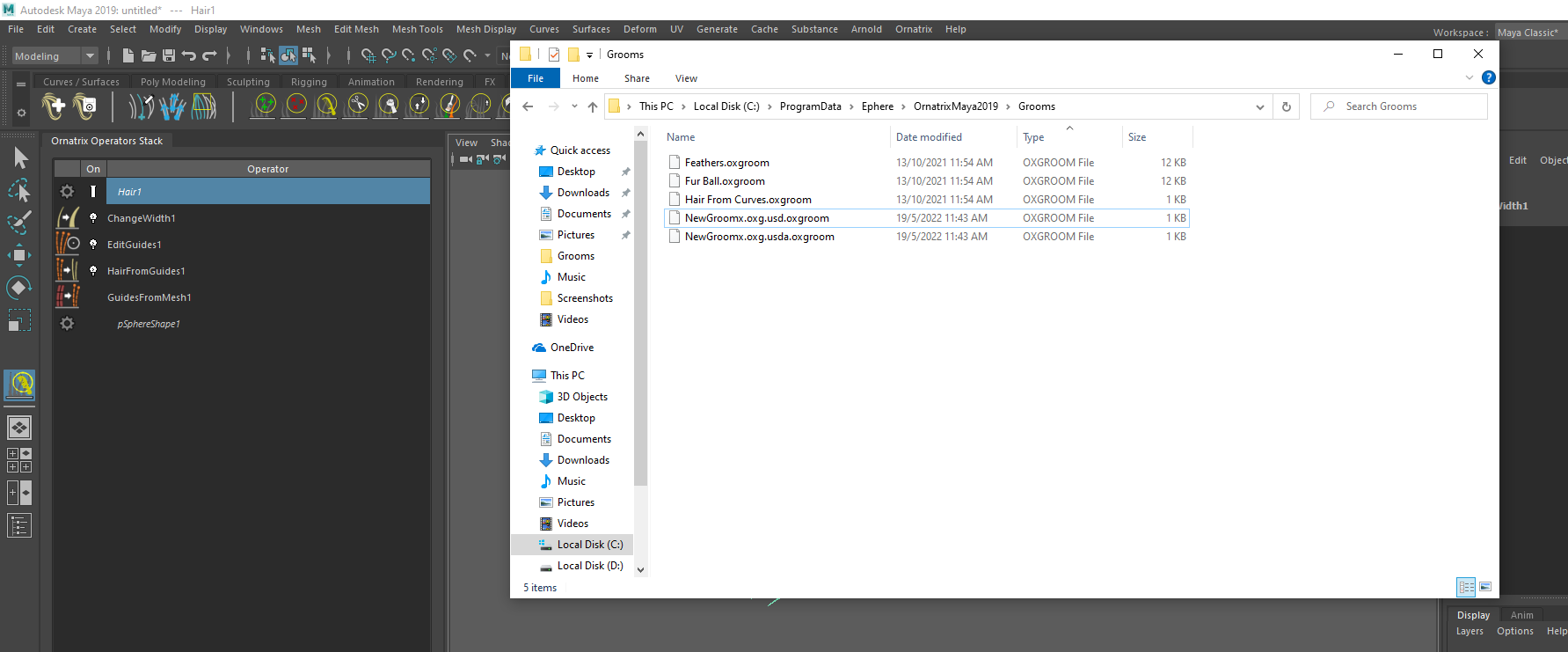This screenshot has height=652, width=1568.
Task: Open the Ornatrix menu in Maya
Action: [x=913, y=29]
